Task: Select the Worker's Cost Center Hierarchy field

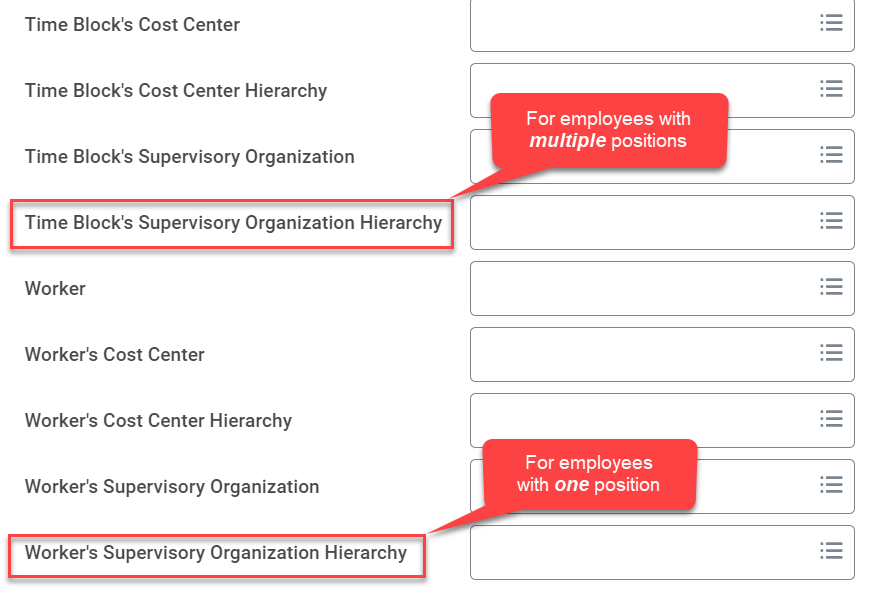Action: tap(640, 420)
